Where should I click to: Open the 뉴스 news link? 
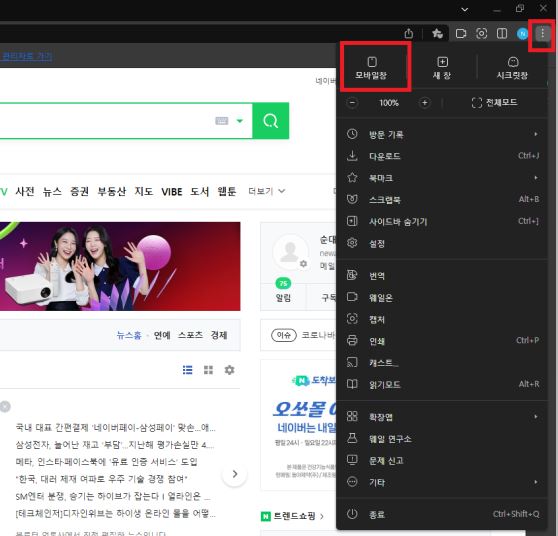(x=52, y=191)
